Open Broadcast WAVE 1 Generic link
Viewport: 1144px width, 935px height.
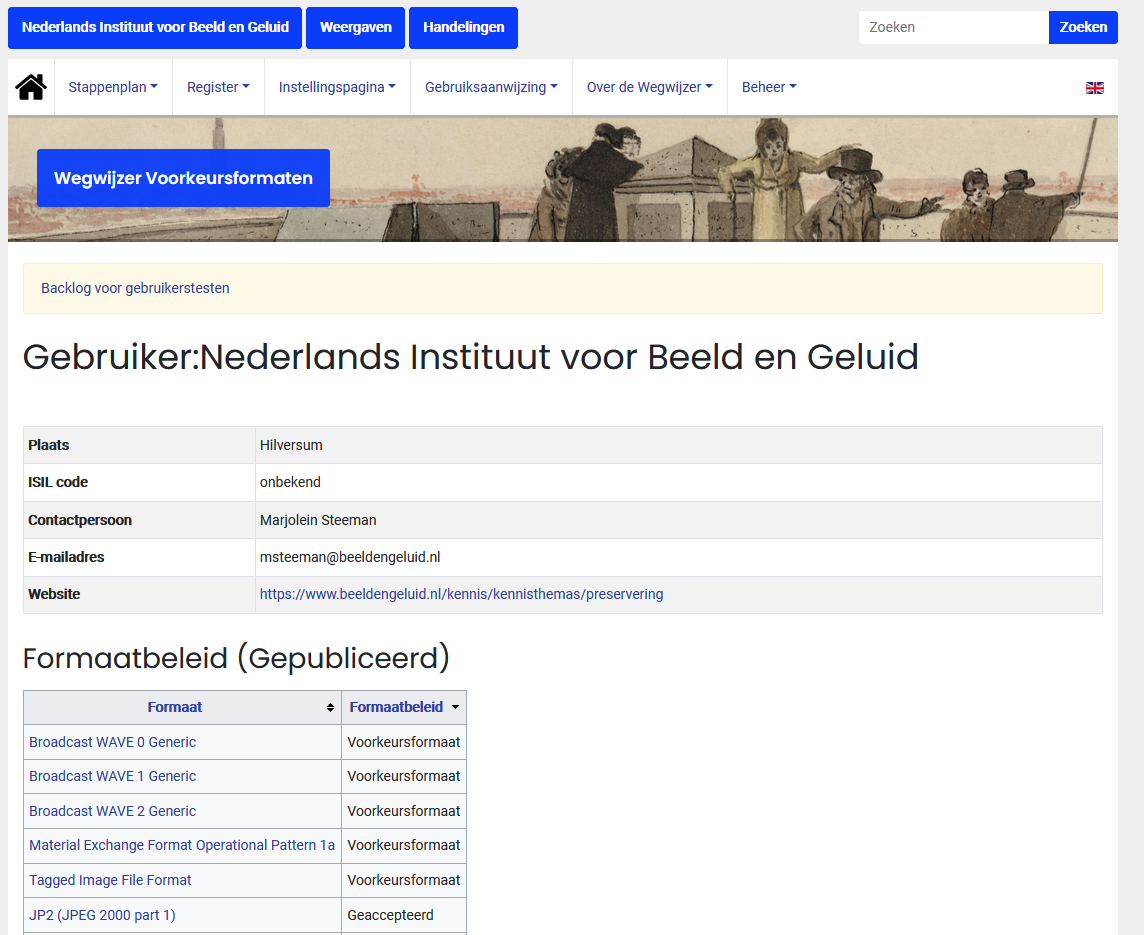(112, 776)
